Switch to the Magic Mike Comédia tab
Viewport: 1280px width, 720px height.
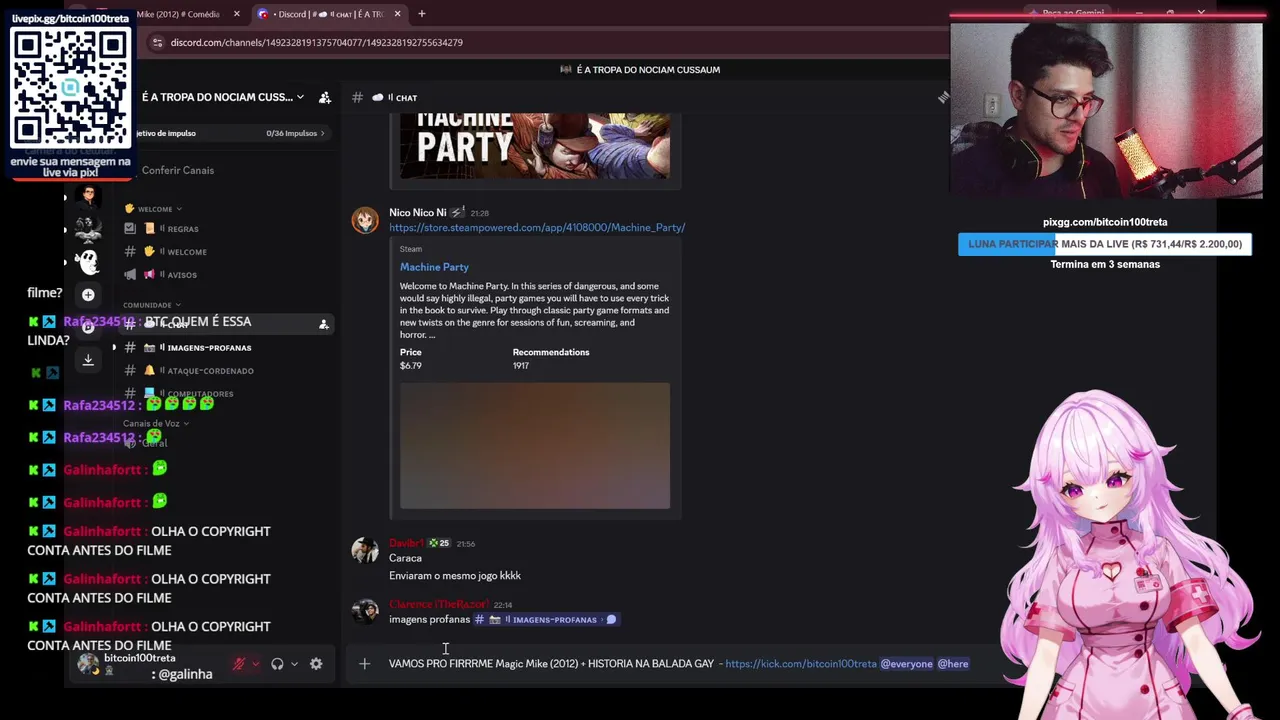pos(185,14)
